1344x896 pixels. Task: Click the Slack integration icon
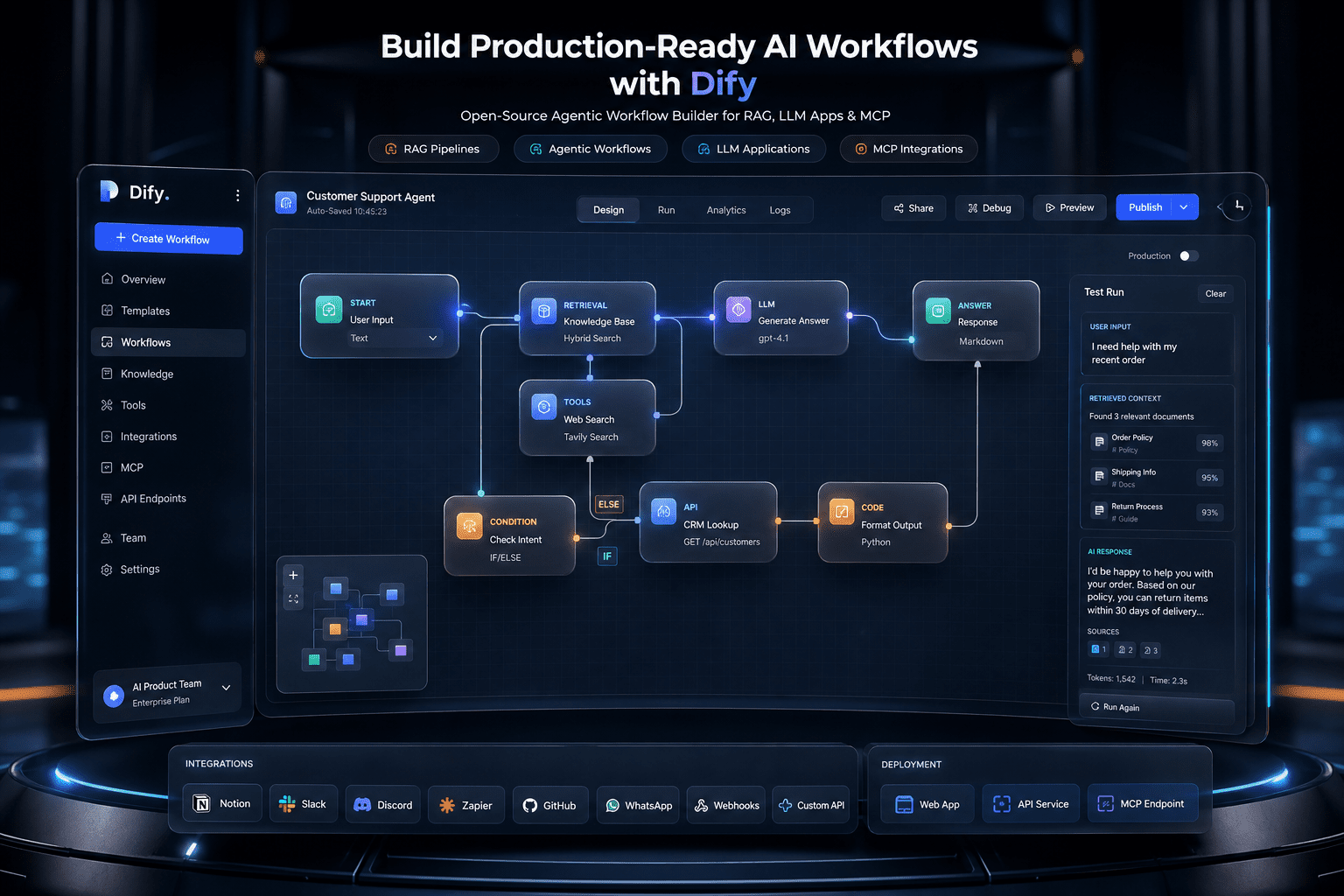point(287,804)
